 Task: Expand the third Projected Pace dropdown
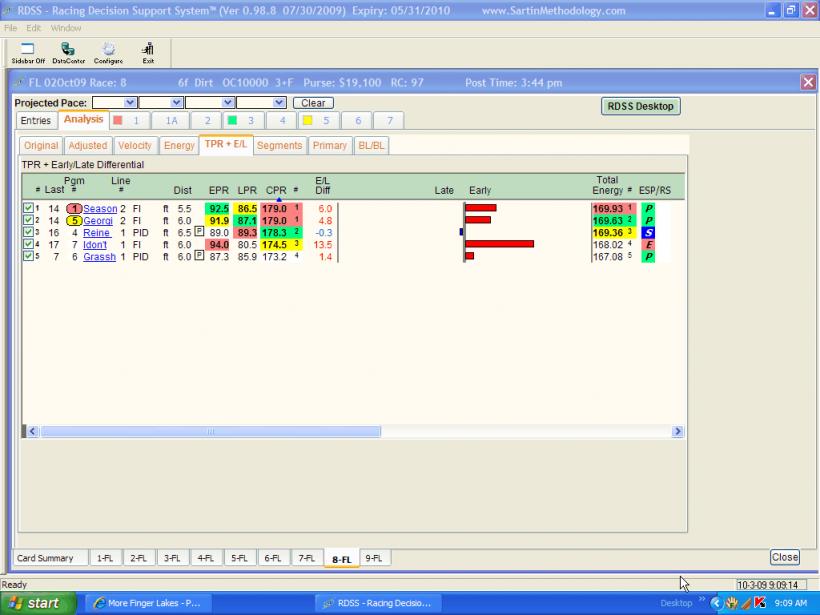(x=227, y=102)
